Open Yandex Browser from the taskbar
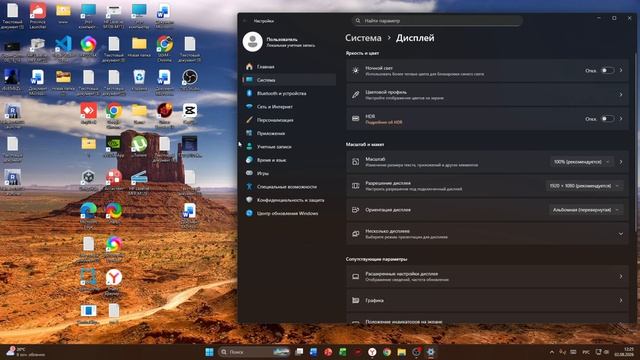 click(x=372, y=352)
